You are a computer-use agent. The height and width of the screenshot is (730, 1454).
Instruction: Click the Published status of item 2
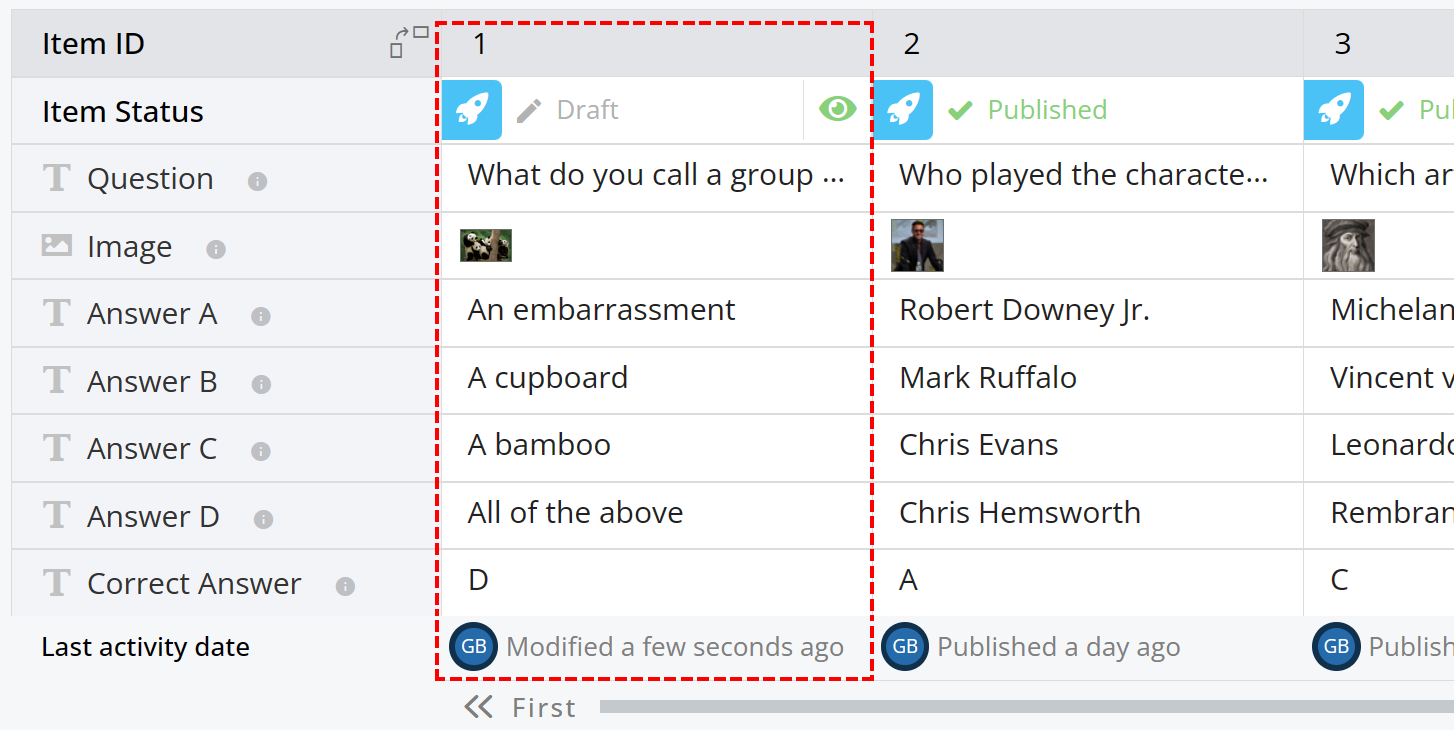pos(1027,110)
